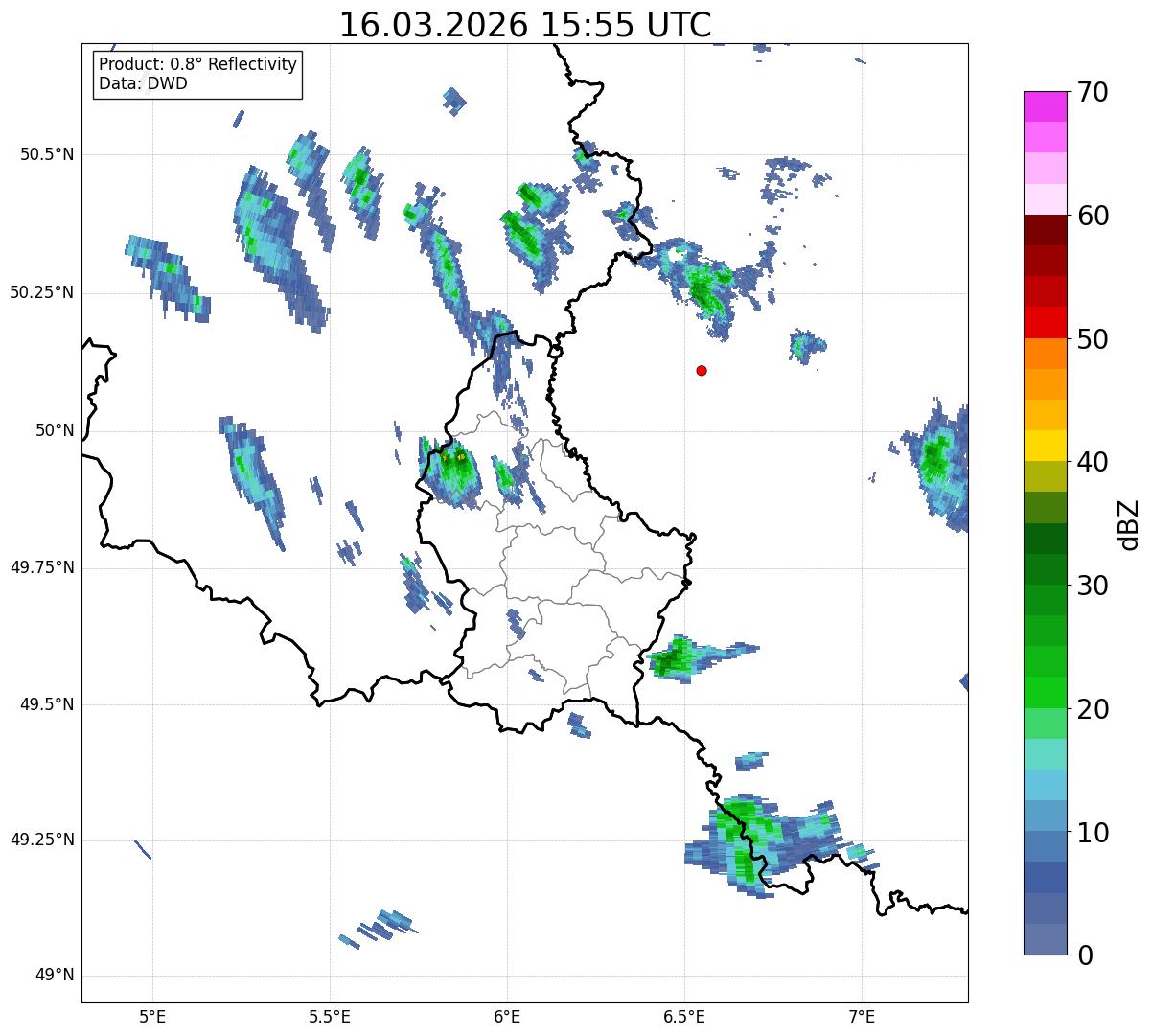Click the magenta swatch at top of colorbar
Screen dimensions: 1152x1036
tap(1045, 106)
